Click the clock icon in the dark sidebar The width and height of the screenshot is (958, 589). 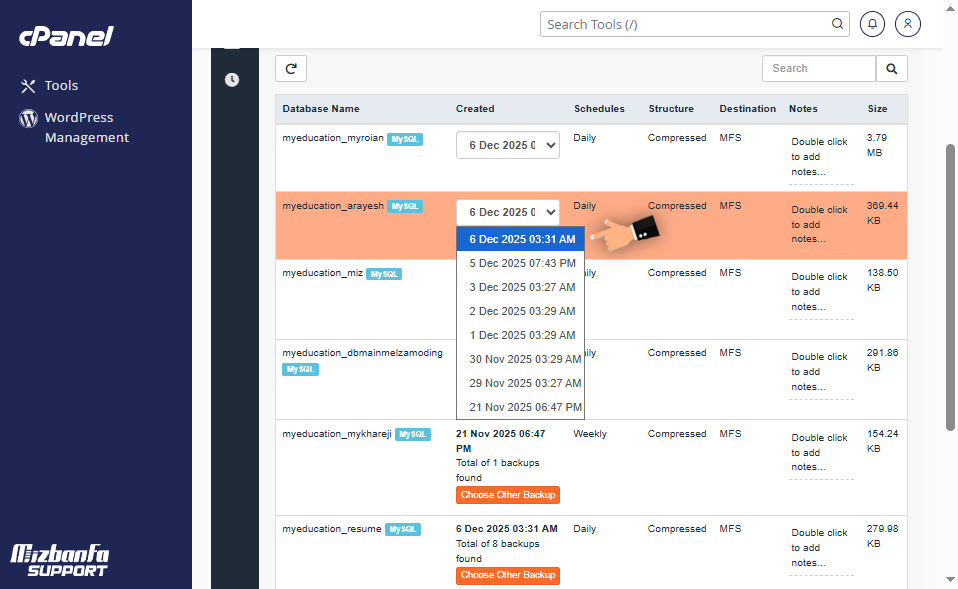(x=232, y=80)
